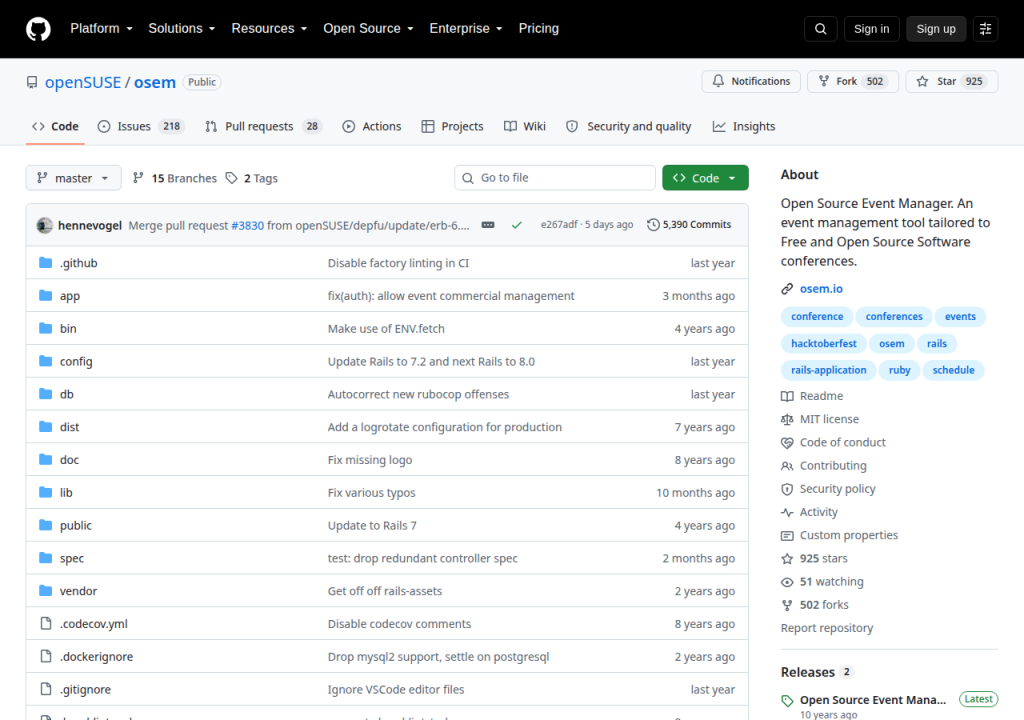Screen dimensions: 1024x720
Task: Open the dist folder
Action: click(69, 427)
